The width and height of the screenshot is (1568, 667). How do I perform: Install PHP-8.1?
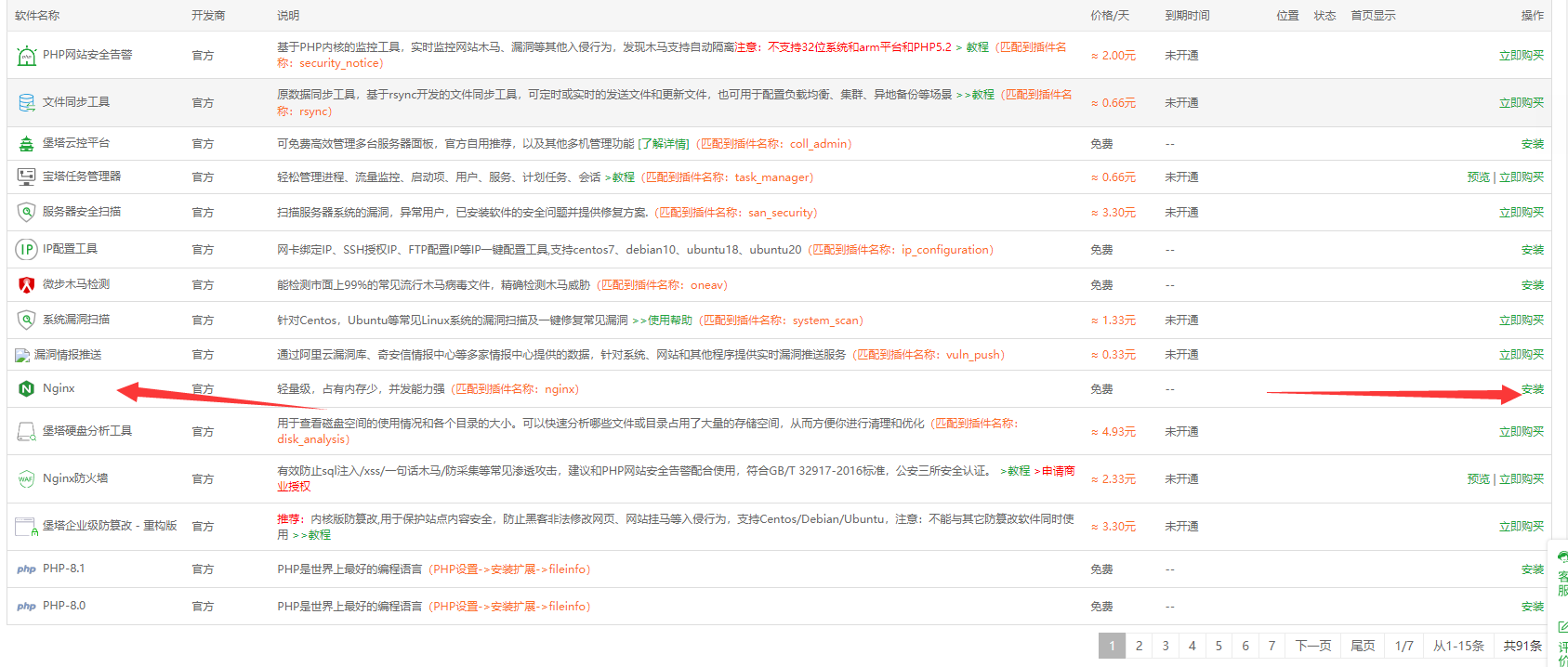pos(1532,569)
